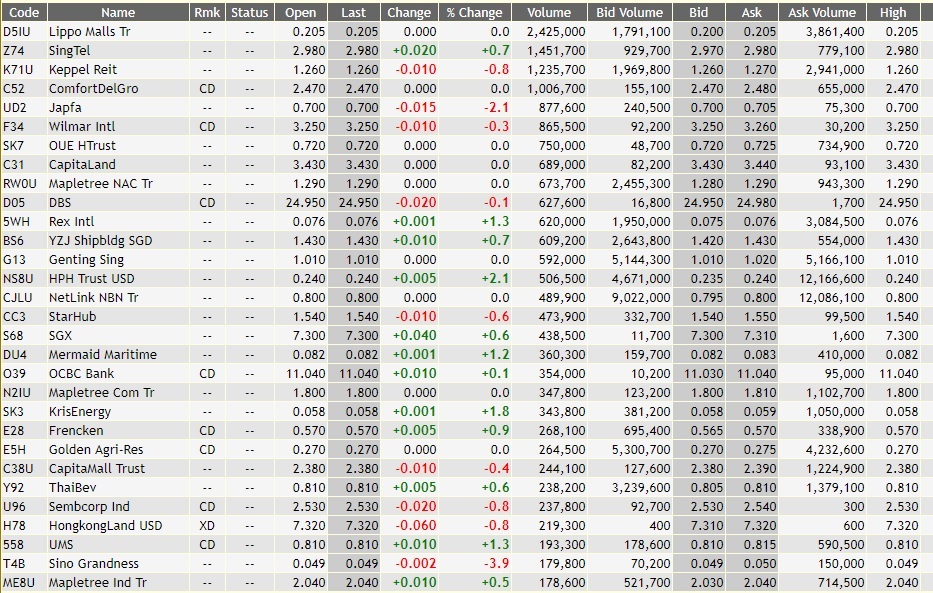Click the HPH Trust USD name
The image size is (933, 593).
[92, 279]
